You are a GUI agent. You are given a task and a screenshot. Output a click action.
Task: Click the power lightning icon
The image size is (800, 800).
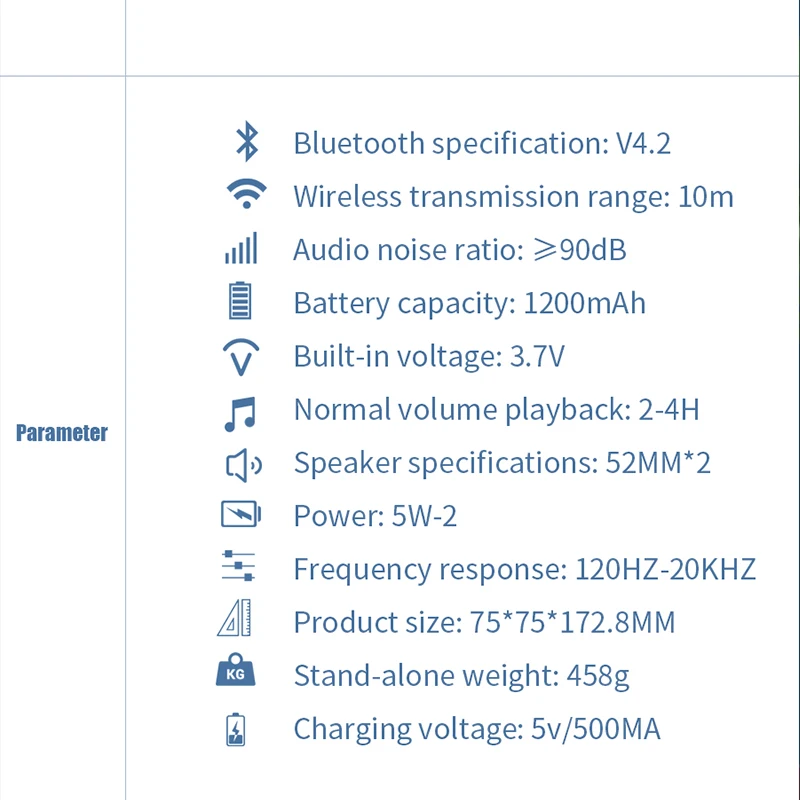tap(241, 516)
